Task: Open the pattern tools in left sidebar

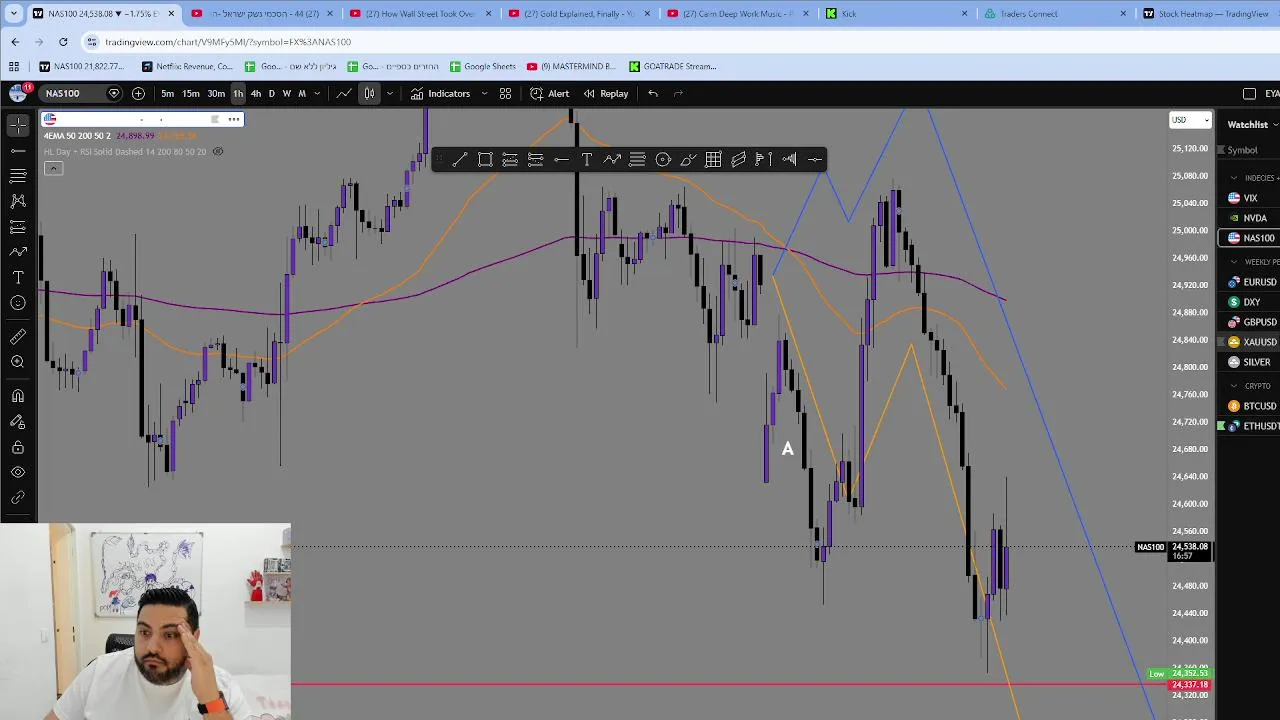Action: click(18, 201)
